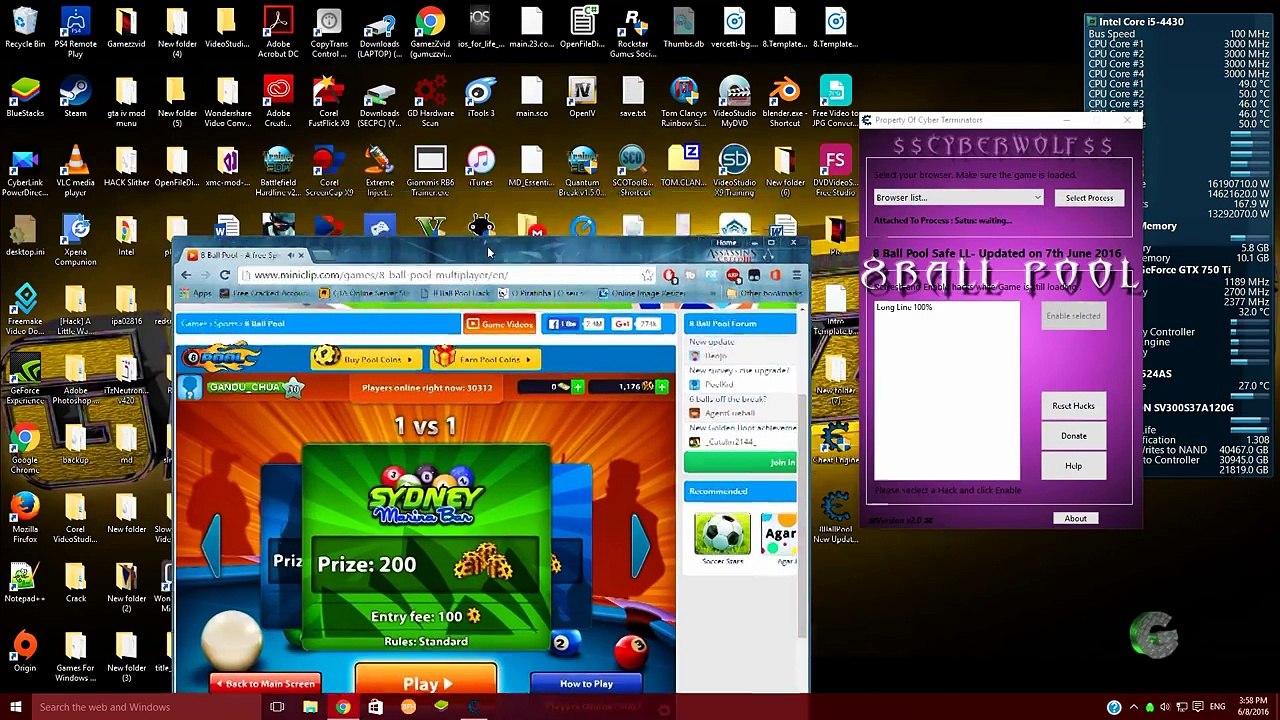
Task: Select CyberLink PowerDirector desktop icon
Action: 25,170
